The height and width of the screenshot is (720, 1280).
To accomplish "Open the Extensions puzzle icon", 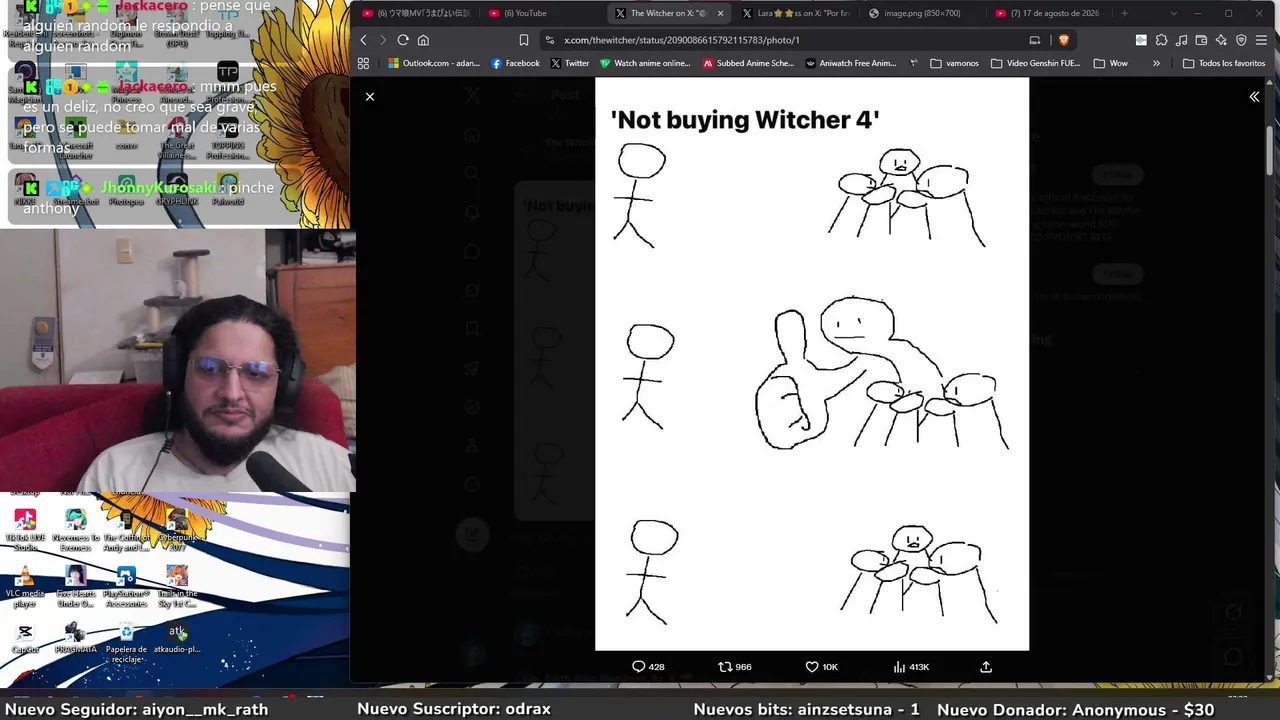I will pos(1161,40).
